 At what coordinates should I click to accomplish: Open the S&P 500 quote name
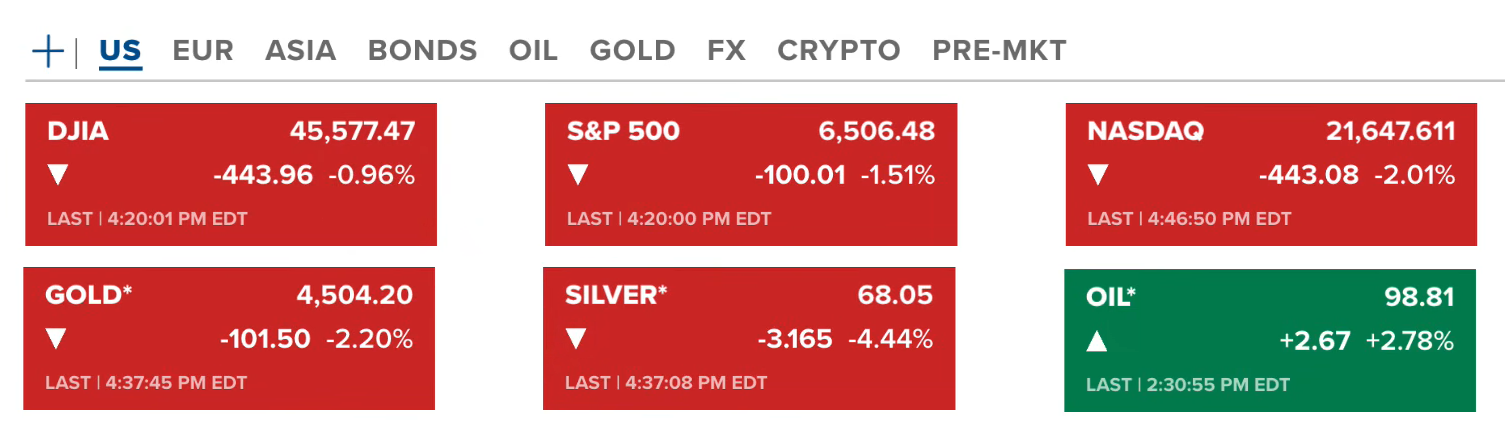point(623,131)
